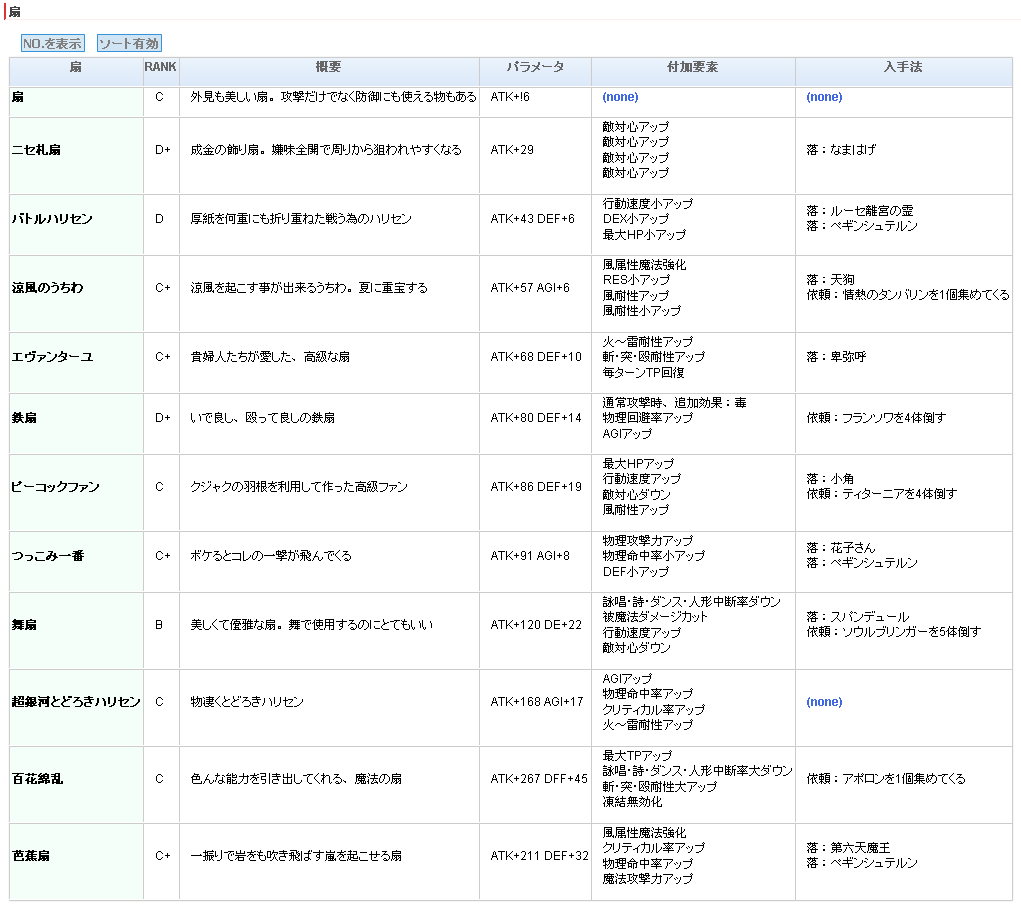Click the 付加要素 column header
This screenshot has height=906, width=1021.
(692, 68)
